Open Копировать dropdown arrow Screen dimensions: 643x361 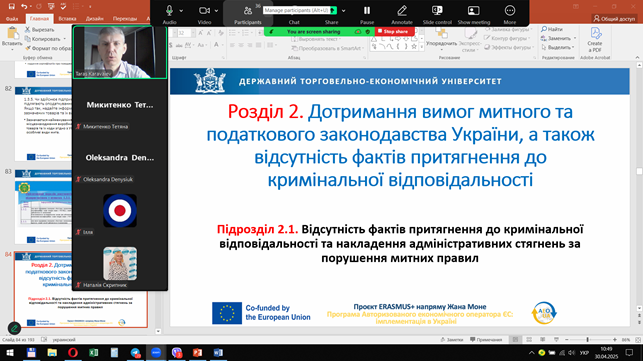64,39
